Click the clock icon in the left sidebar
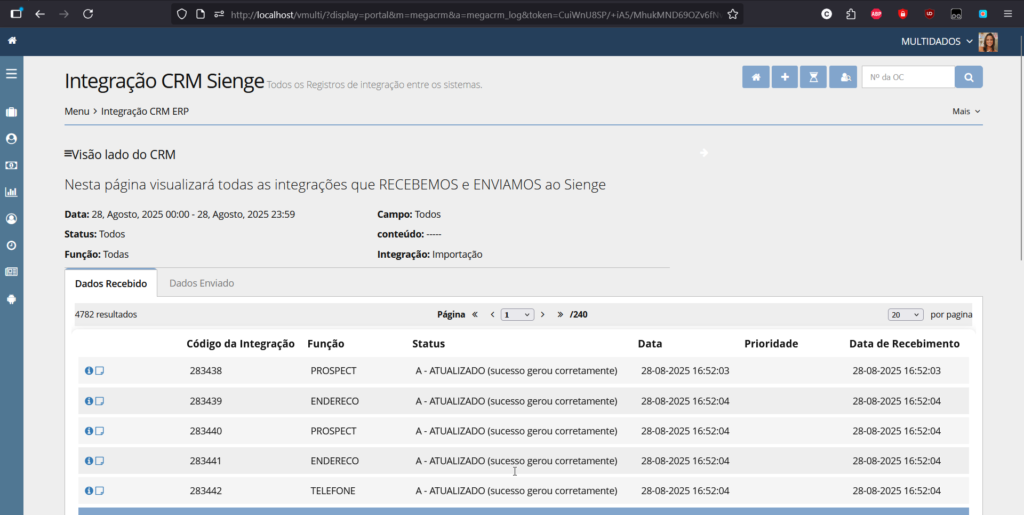The height and width of the screenshot is (515, 1024). pos(11,245)
